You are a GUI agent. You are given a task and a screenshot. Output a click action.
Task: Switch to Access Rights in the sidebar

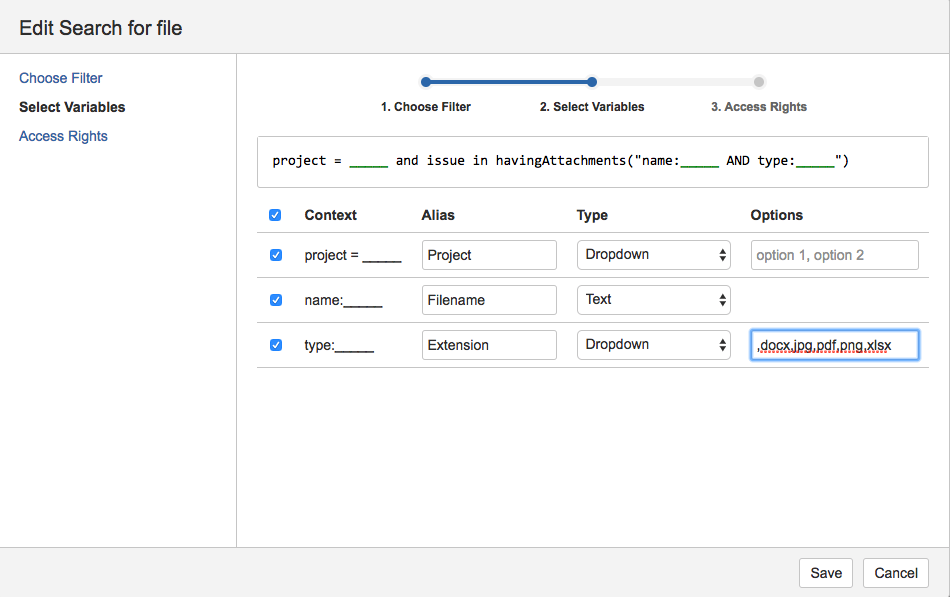(x=63, y=136)
